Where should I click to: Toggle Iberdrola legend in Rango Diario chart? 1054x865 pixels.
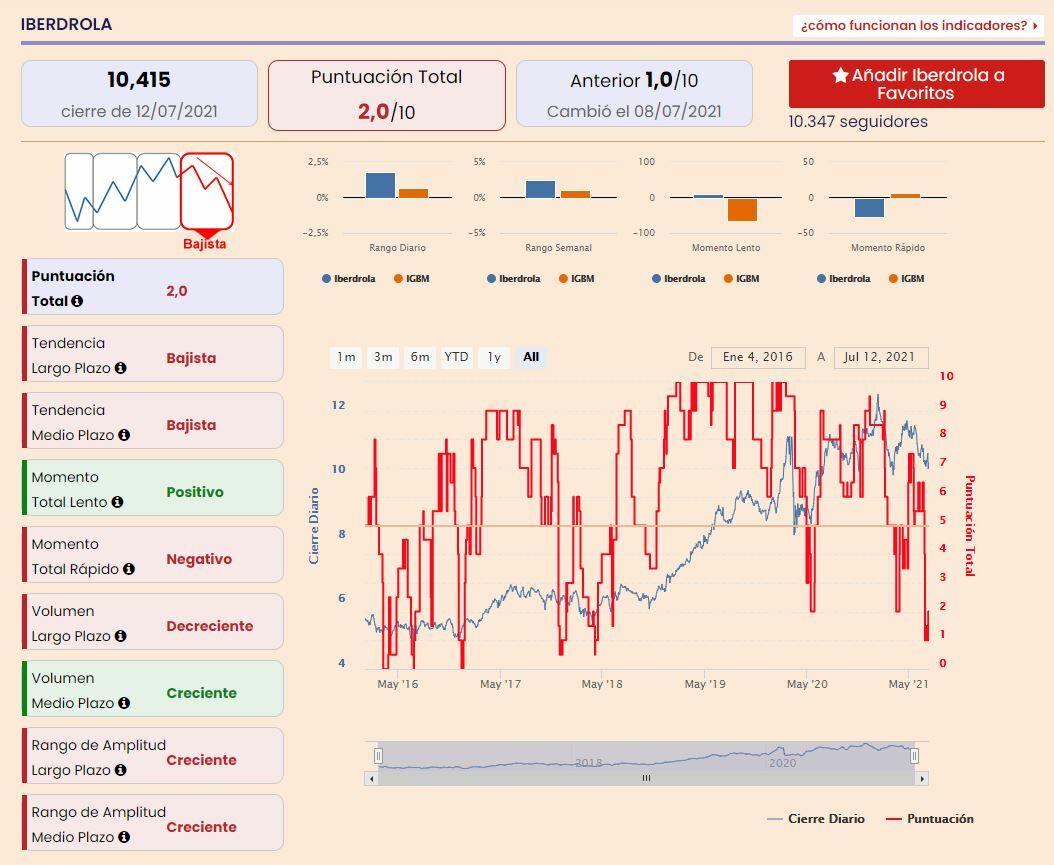coord(349,278)
